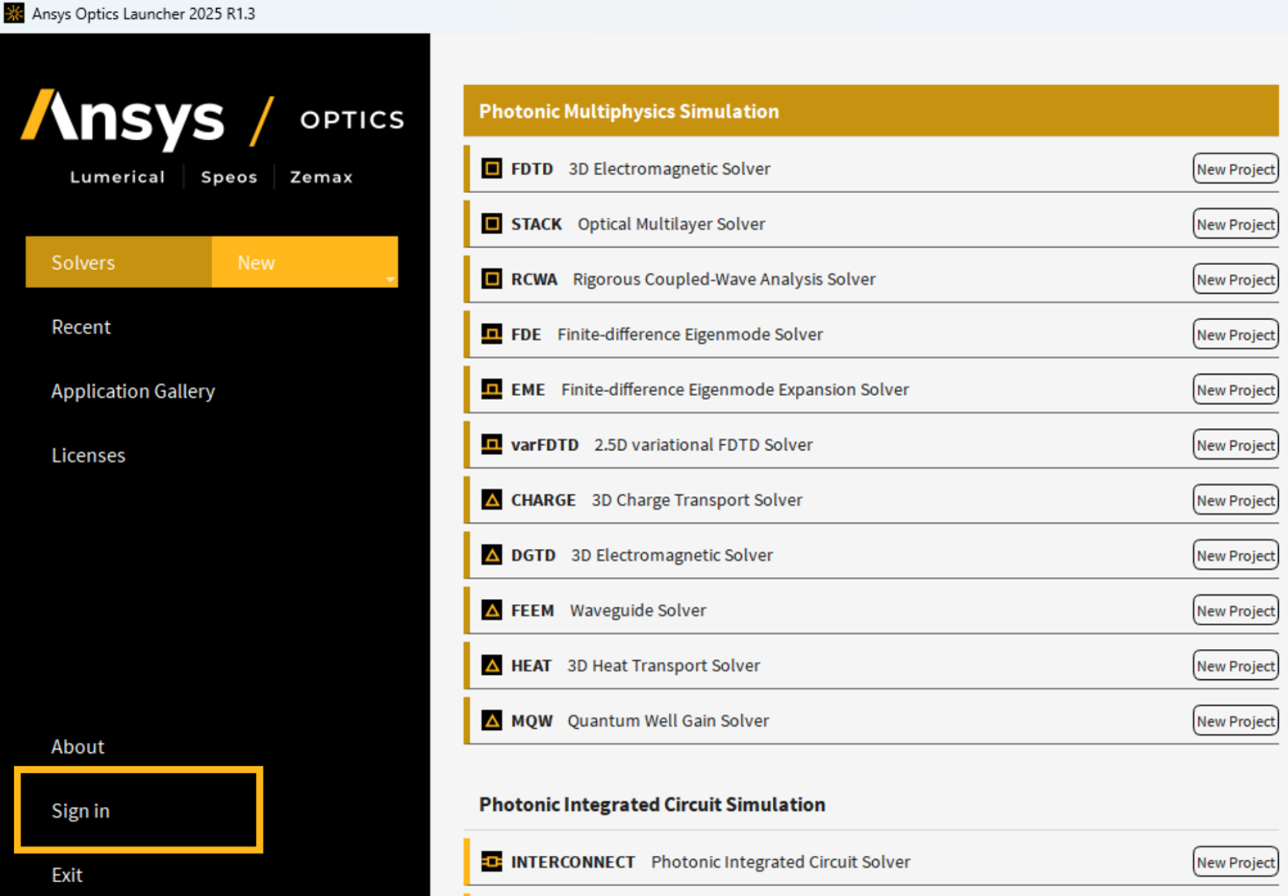The image size is (1288, 896).
Task: Open the New dropdown beside Solvers
Action: [x=305, y=262]
